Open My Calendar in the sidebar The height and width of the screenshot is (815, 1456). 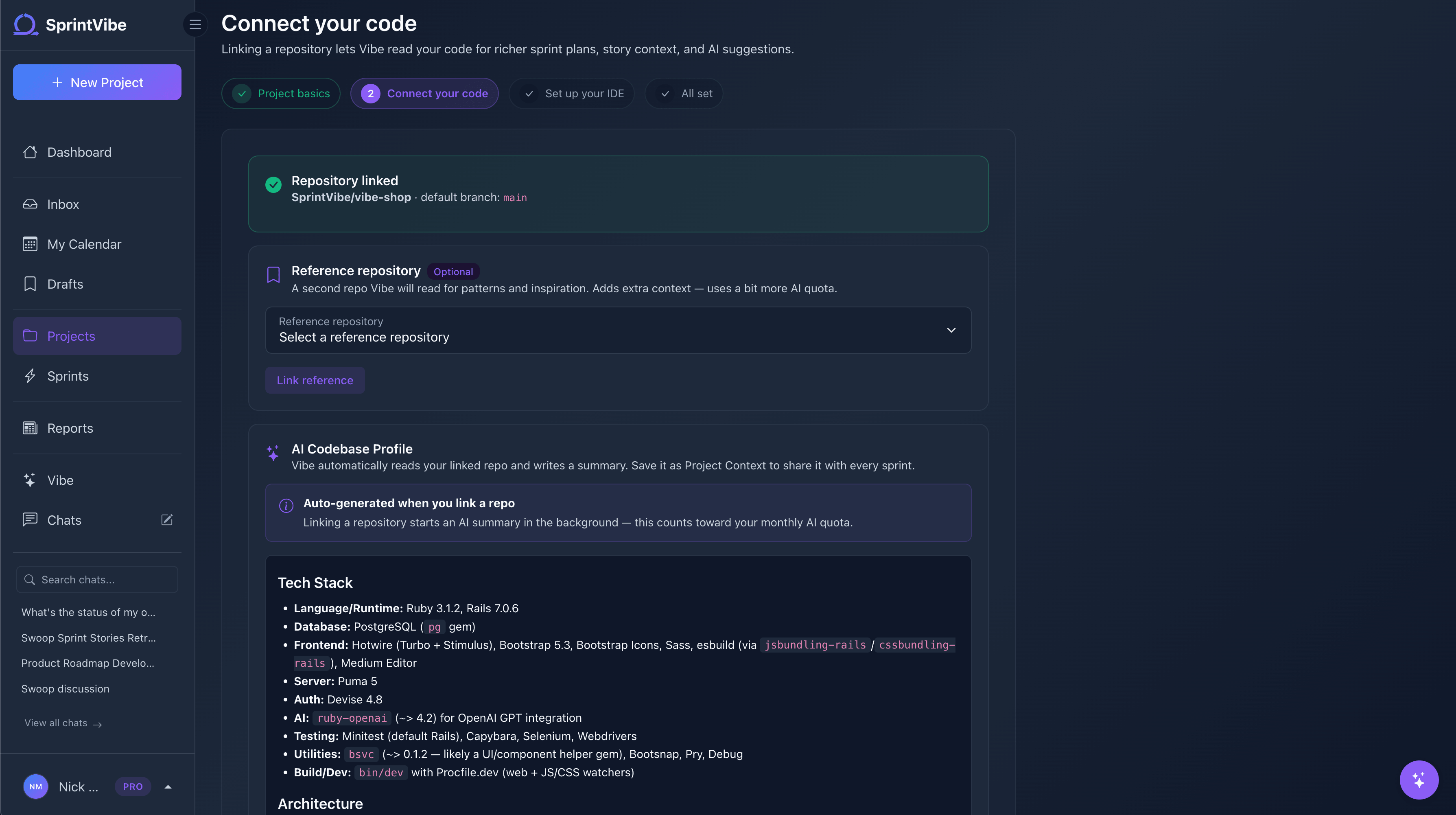pos(97,244)
